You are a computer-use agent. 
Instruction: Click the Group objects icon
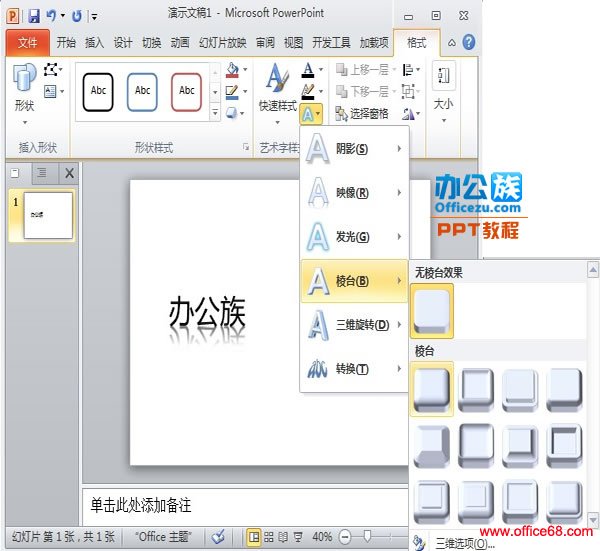coord(408,92)
